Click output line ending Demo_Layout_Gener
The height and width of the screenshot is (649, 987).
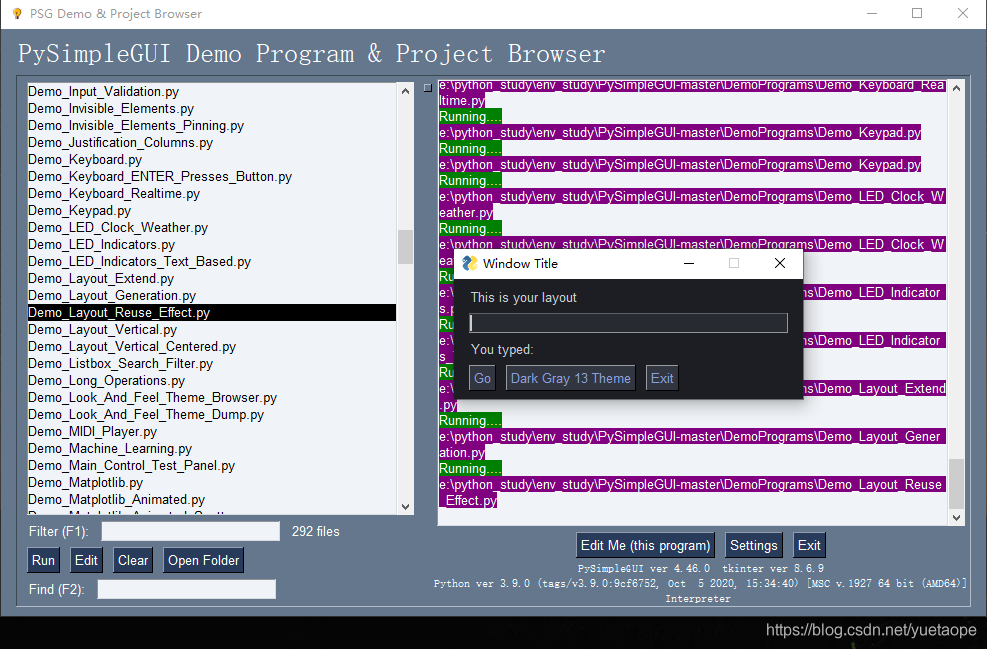click(x=691, y=436)
